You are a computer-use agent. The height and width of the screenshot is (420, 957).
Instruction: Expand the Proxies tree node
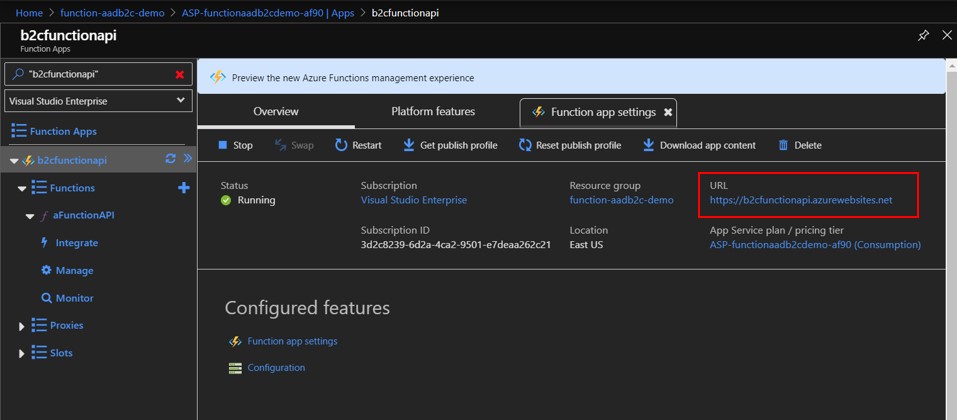pos(22,326)
